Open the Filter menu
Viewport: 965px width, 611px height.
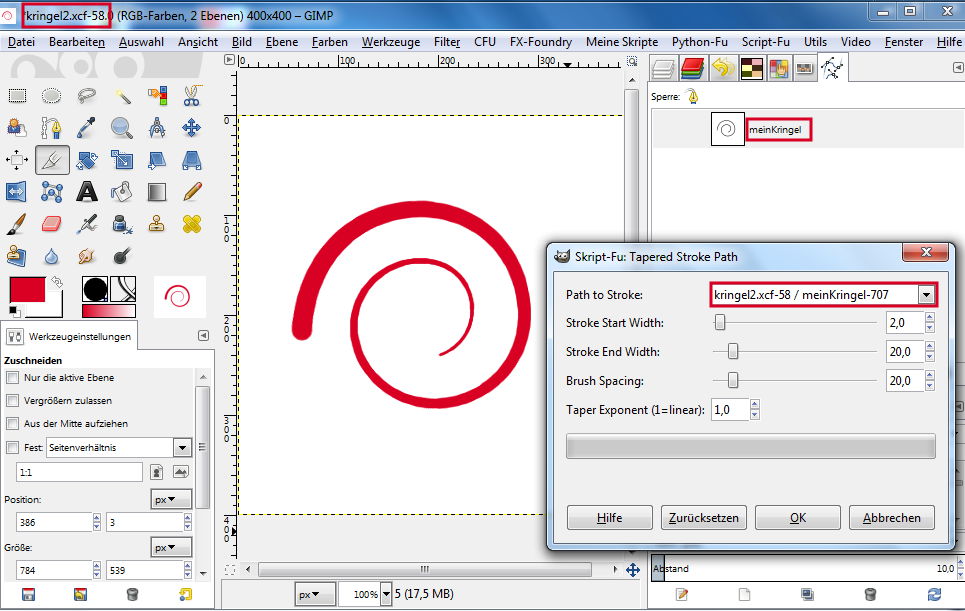click(x=447, y=42)
